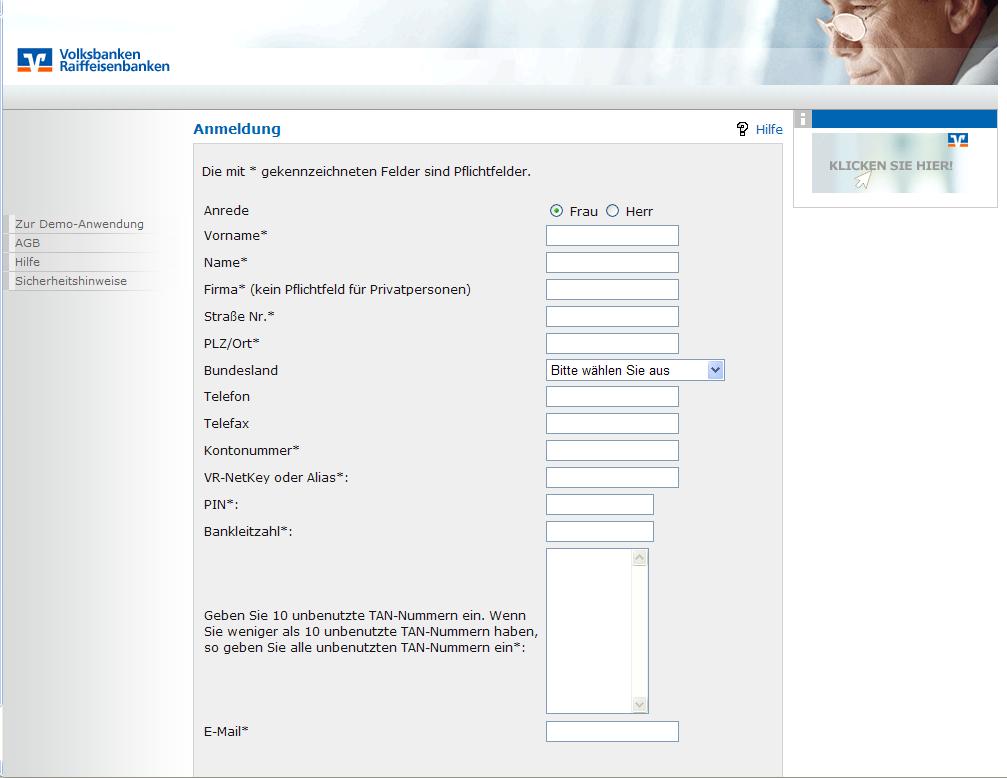
Task: Click the arrow on the 'Bitte wählen Sie aus' dropdown
Action: click(715, 370)
